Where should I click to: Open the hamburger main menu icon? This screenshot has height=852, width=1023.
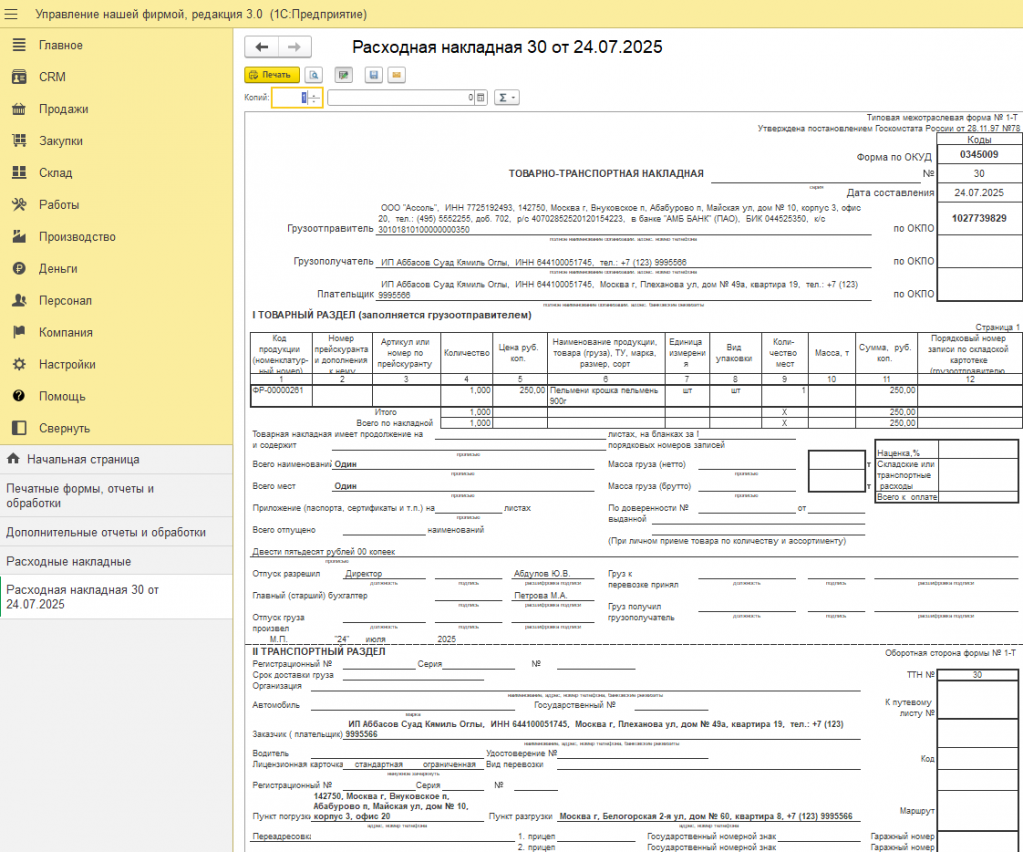click(x=11, y=14)
